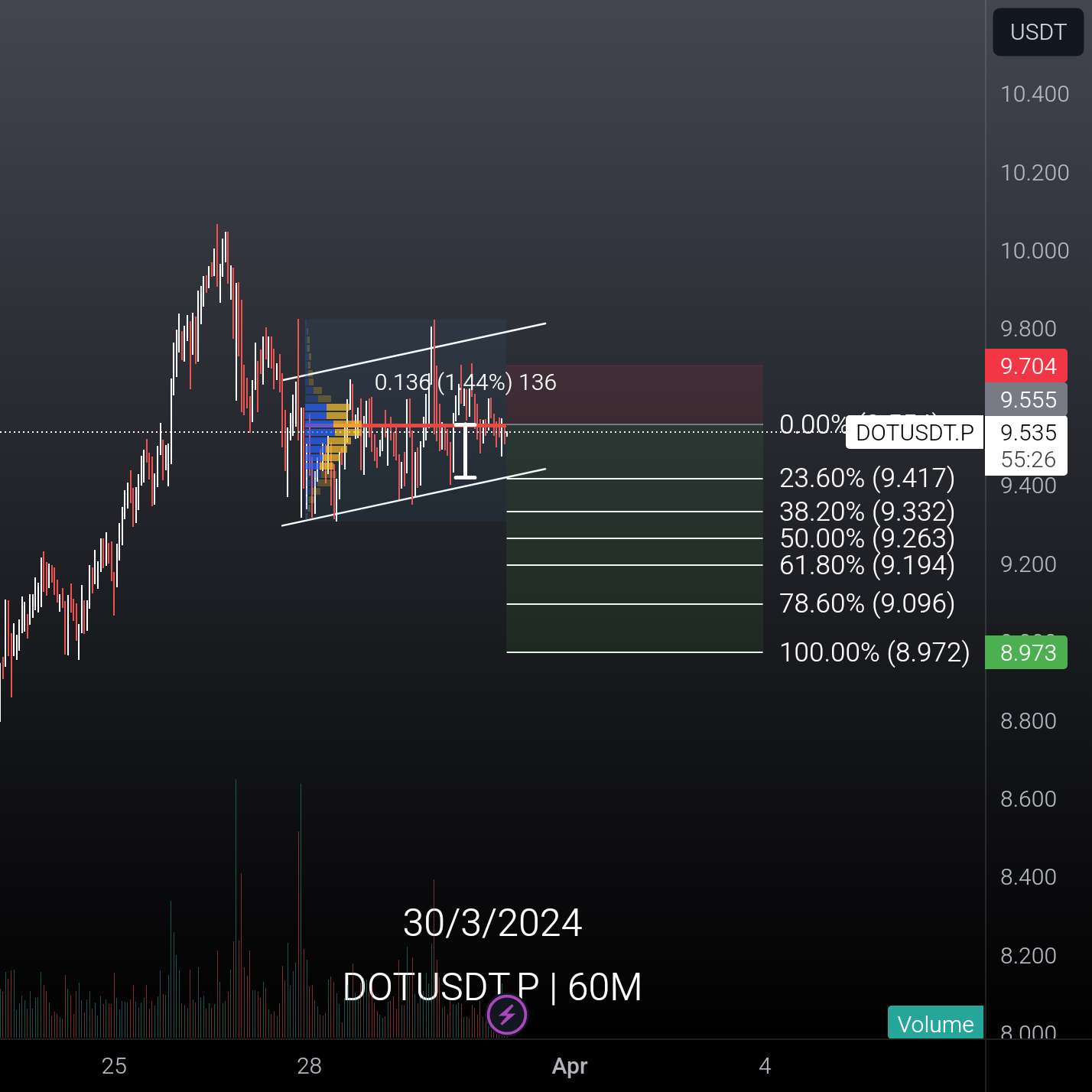
Task: Click the 61.80% (9.194) Fibonacci level
Action: (867, 565)
